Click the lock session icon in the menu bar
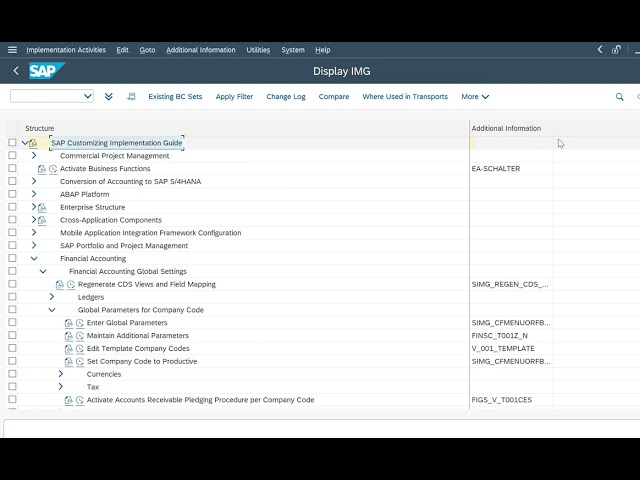Image resolution: width=640 pixels, height=480 pixels. 616,50
